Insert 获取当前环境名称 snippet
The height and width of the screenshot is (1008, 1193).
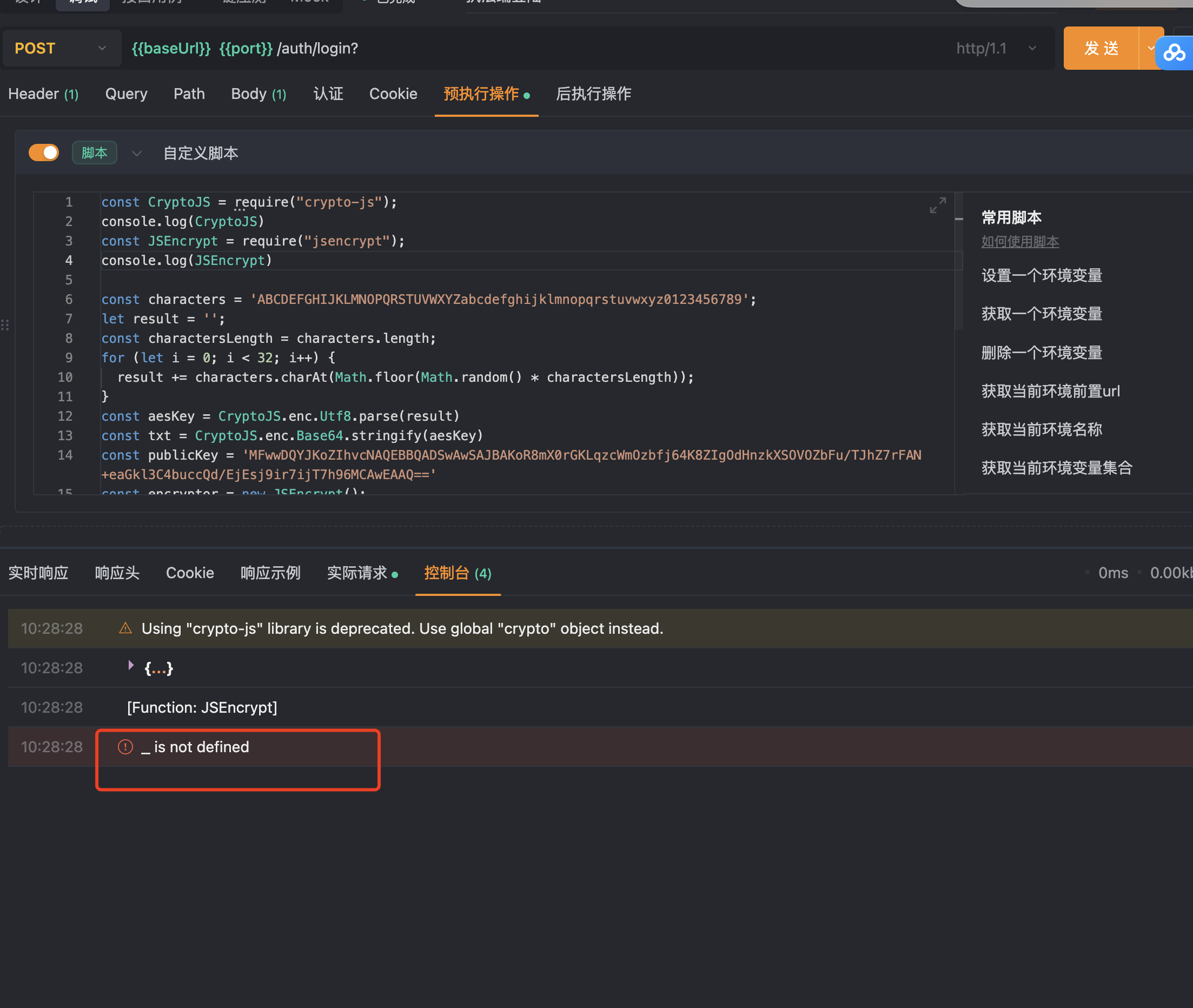pos(1042,430)
